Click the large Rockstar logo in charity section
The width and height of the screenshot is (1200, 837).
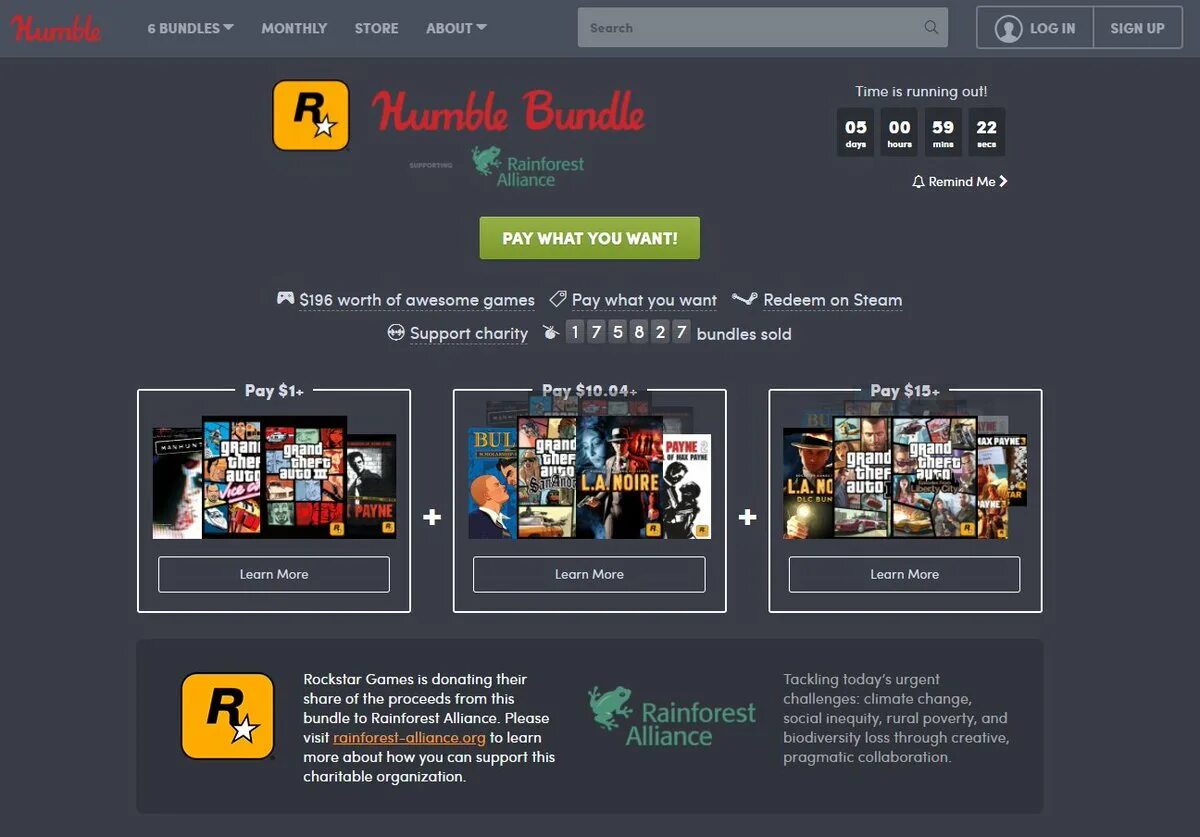pyautogui.click(x=228, y=716)
